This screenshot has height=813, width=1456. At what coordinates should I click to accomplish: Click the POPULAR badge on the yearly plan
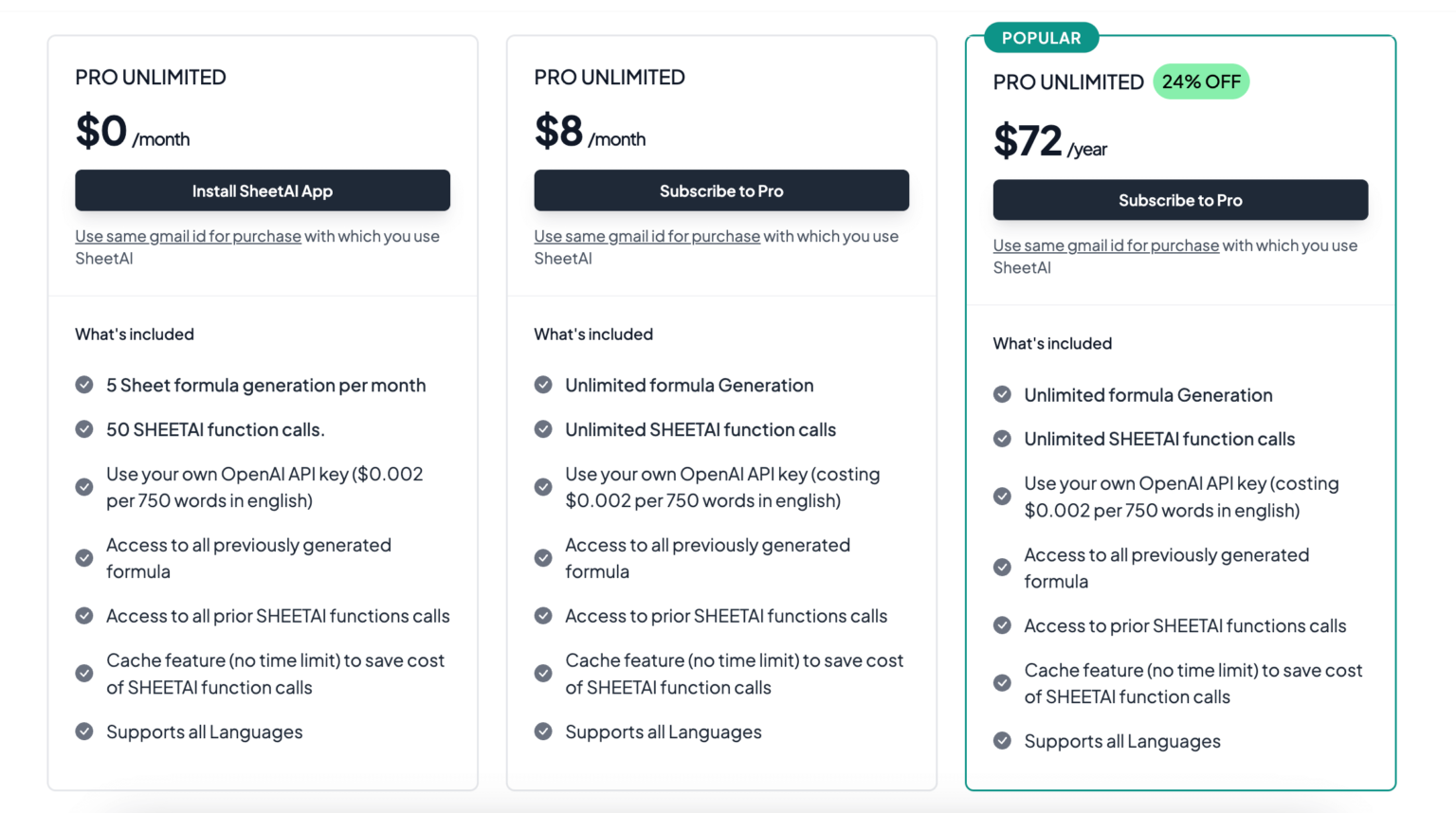click(x=1041, y=38)
